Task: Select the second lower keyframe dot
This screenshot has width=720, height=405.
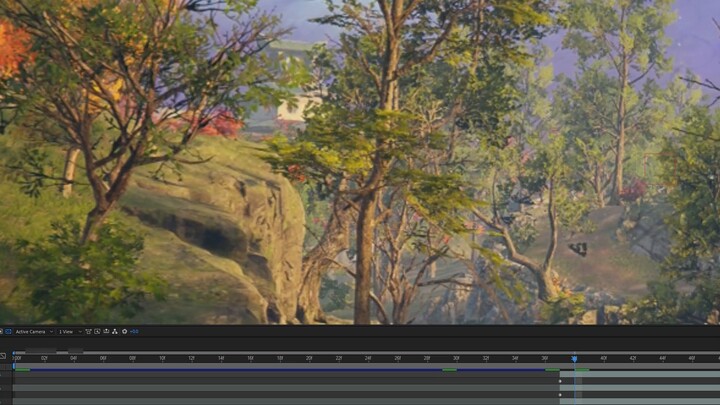Action: click(560, 395)
